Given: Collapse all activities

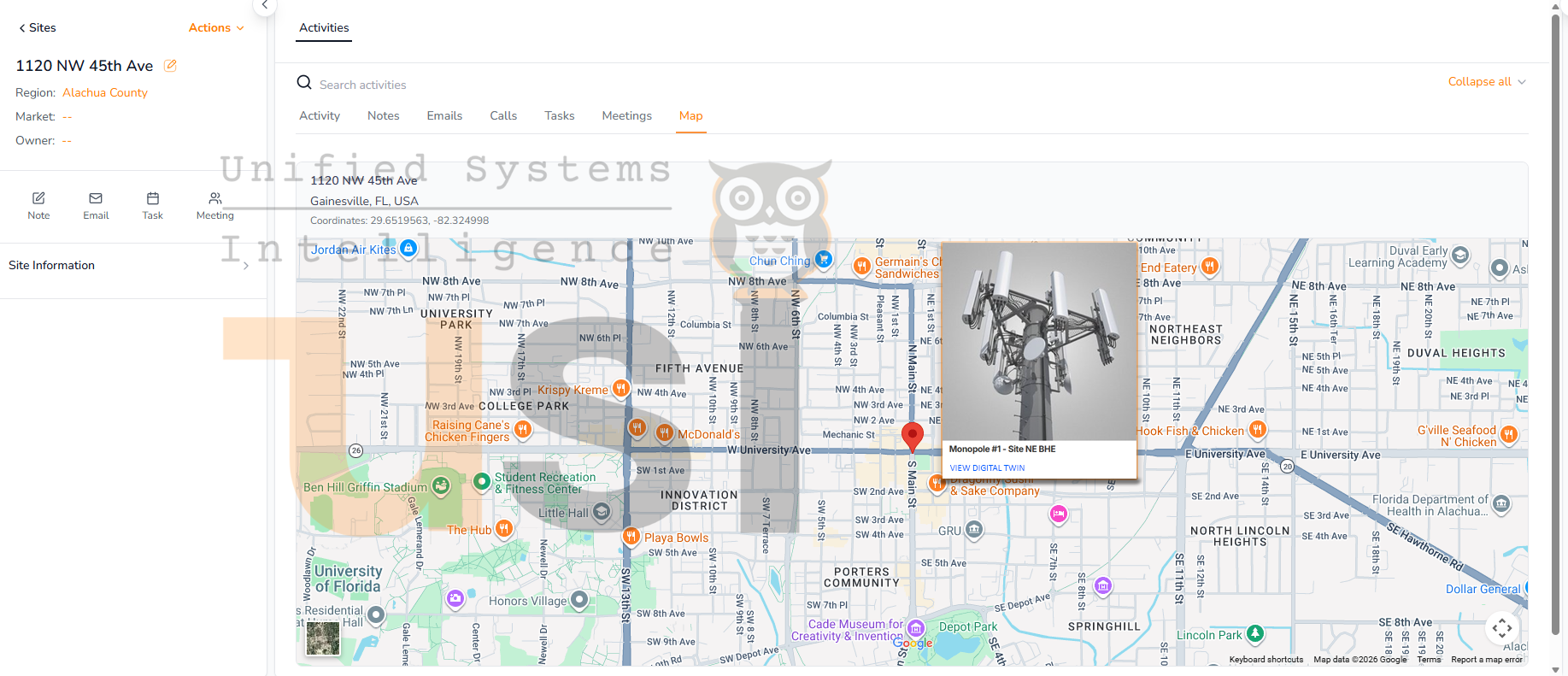Looking at the screenshot, I should (x=1487, y=82).
